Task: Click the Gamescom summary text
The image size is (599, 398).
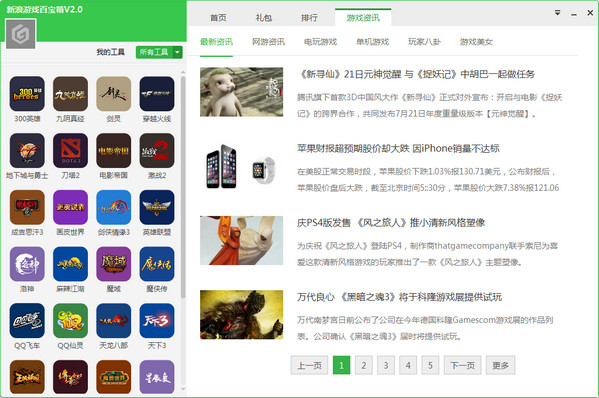Action: point(425,328)
